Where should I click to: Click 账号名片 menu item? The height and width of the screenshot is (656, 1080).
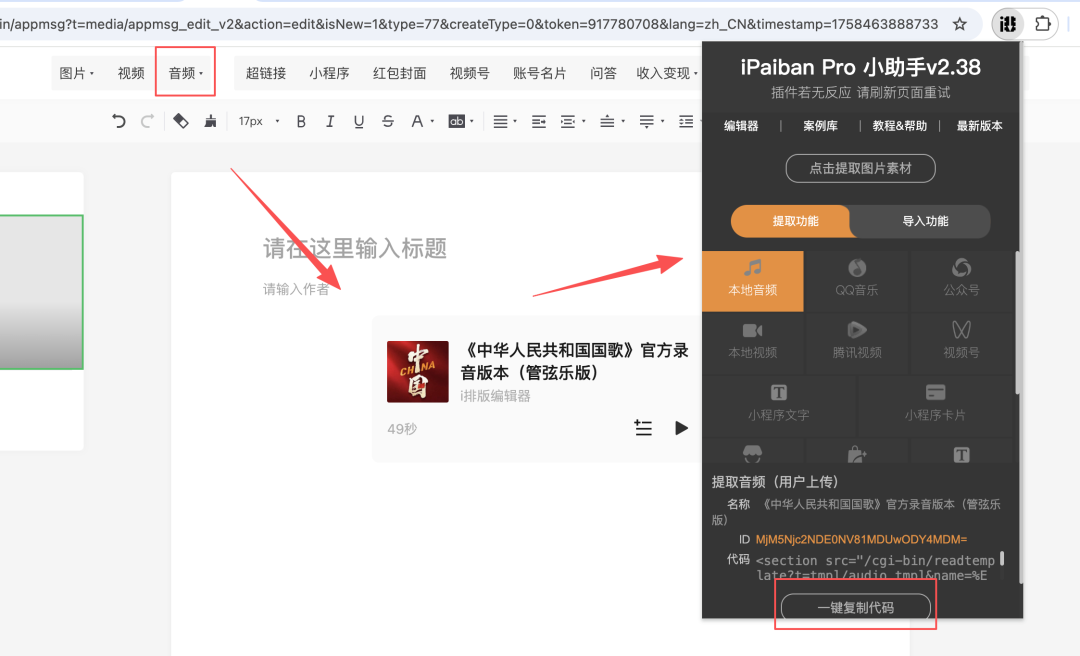tap(540, 73)
